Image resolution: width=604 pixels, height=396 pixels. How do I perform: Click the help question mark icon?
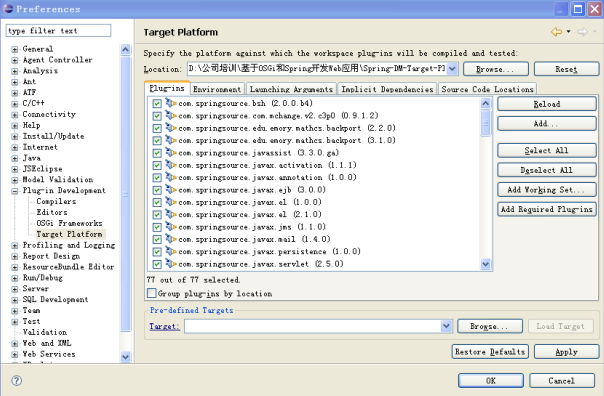coord(17,381)
